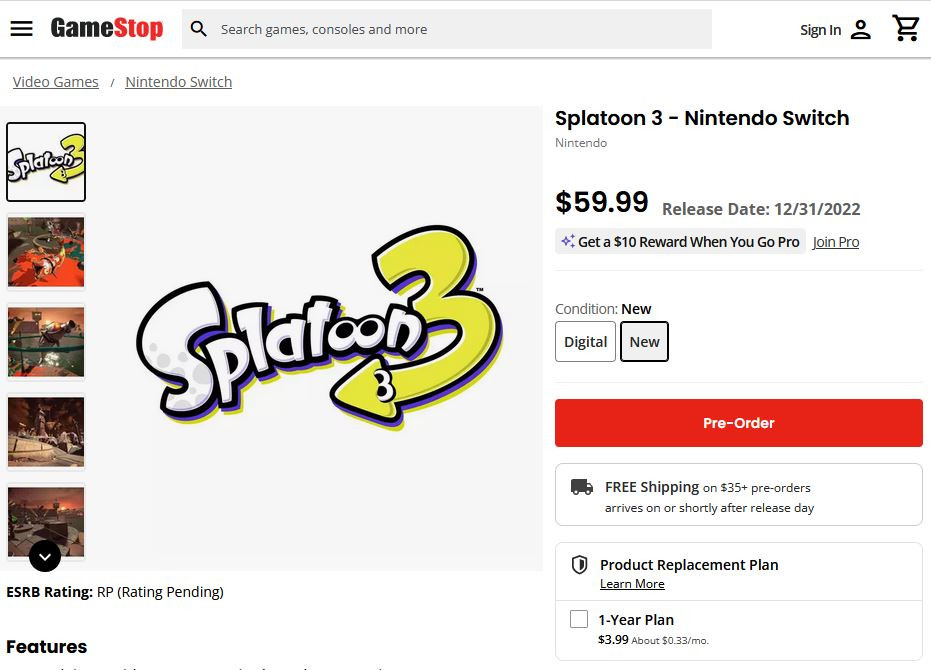Go to Video Games breadcrumb
This screenshot has width=931, height=670.
(x=56, y=82)
